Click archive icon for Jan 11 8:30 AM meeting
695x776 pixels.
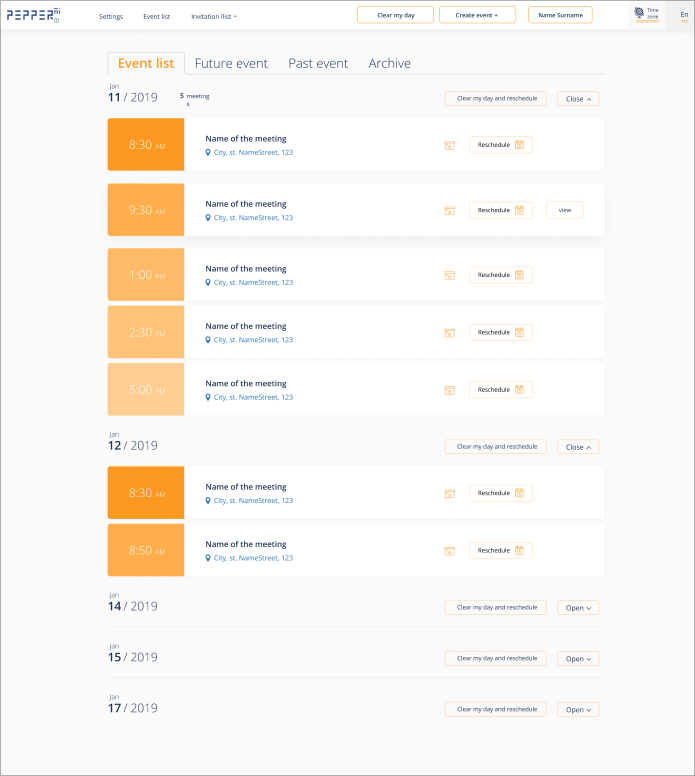pyautogui.click(x=449, y=146)
